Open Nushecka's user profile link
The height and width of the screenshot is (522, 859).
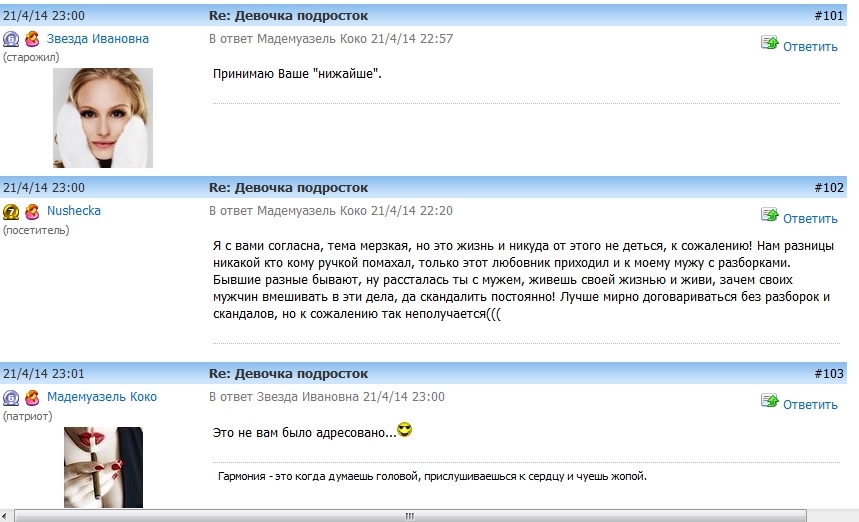[74, 211]
